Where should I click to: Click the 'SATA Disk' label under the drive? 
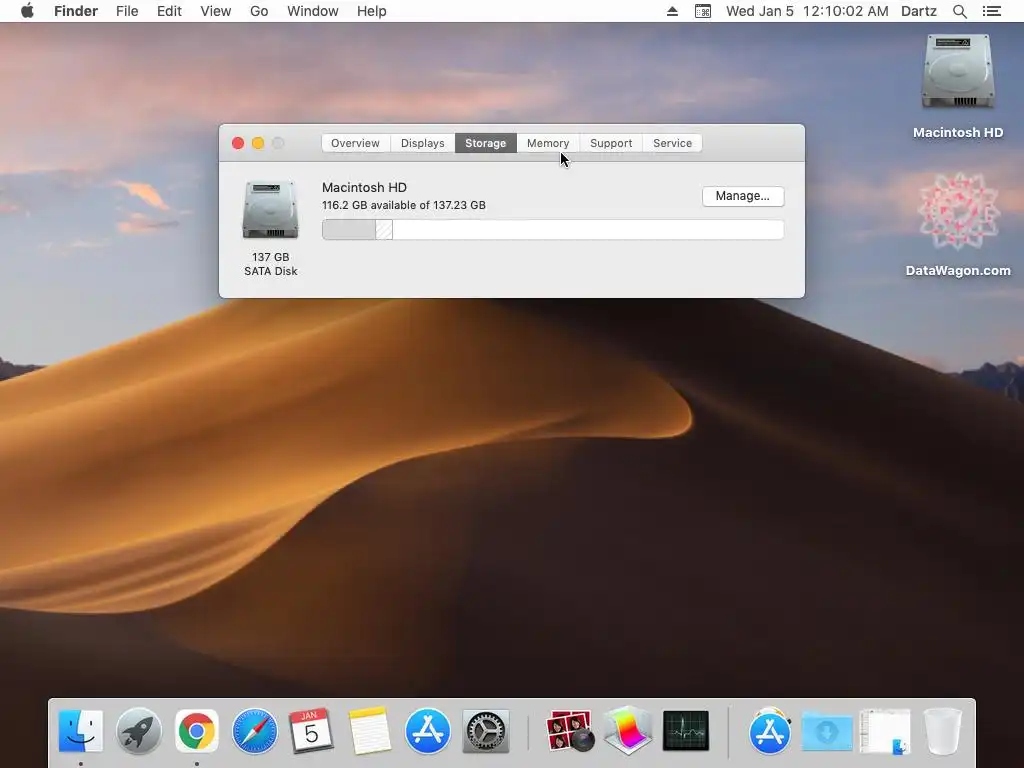[x=270, y=271]
